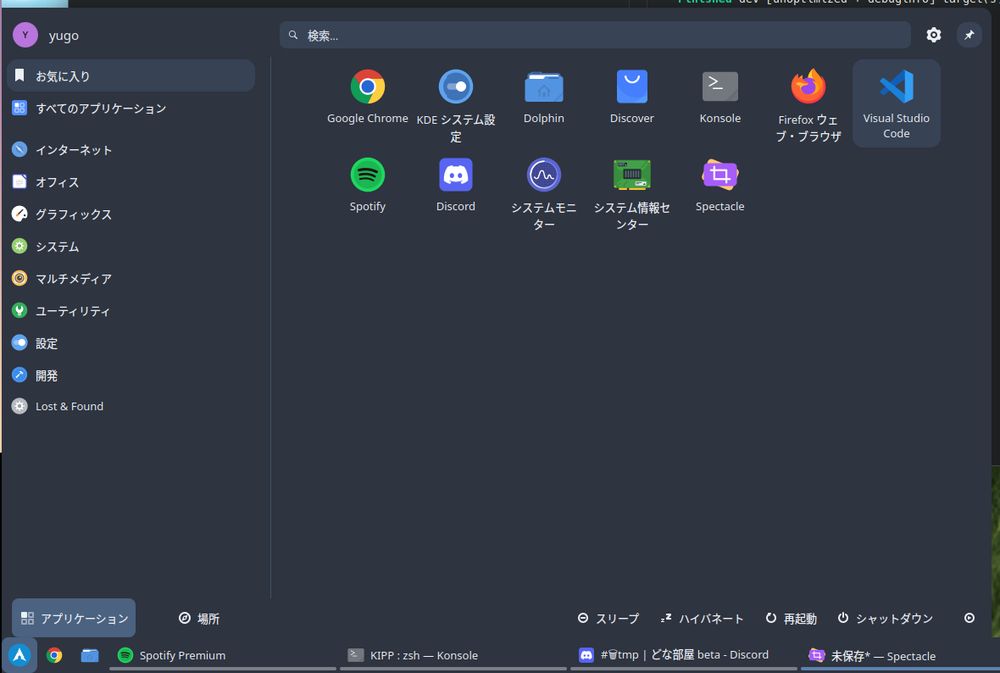Click シャットダウン button
Viewport: 1000px width, 673px height.
[885, 618]
